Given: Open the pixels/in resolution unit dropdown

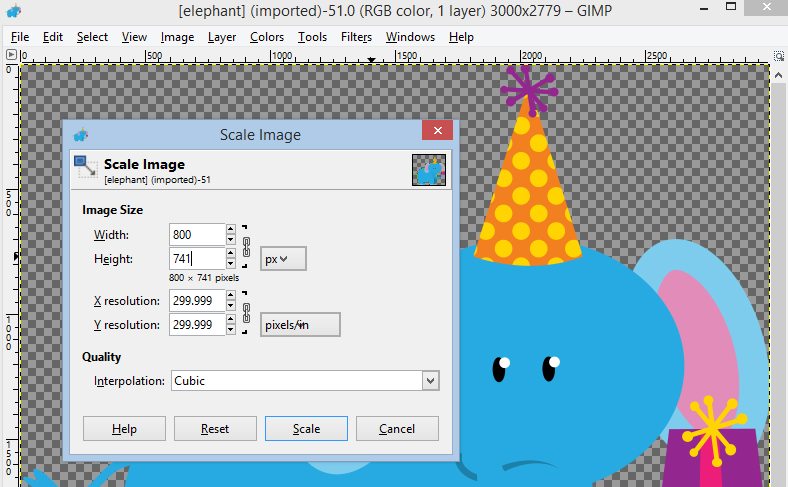Looking at the screenshot, I should point(300,325).
